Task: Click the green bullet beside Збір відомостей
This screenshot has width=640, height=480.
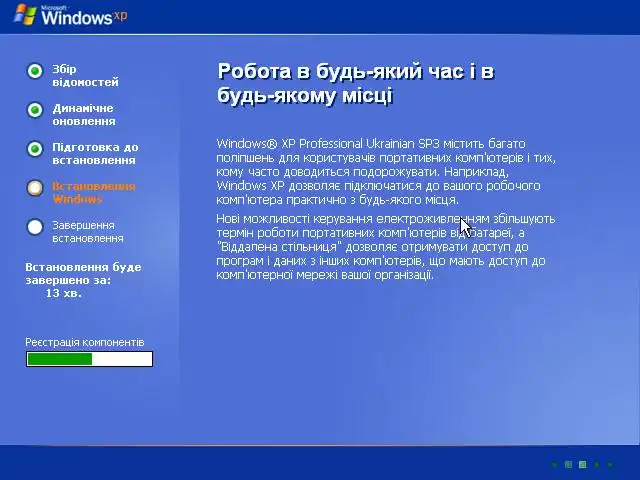Action: 35,71
